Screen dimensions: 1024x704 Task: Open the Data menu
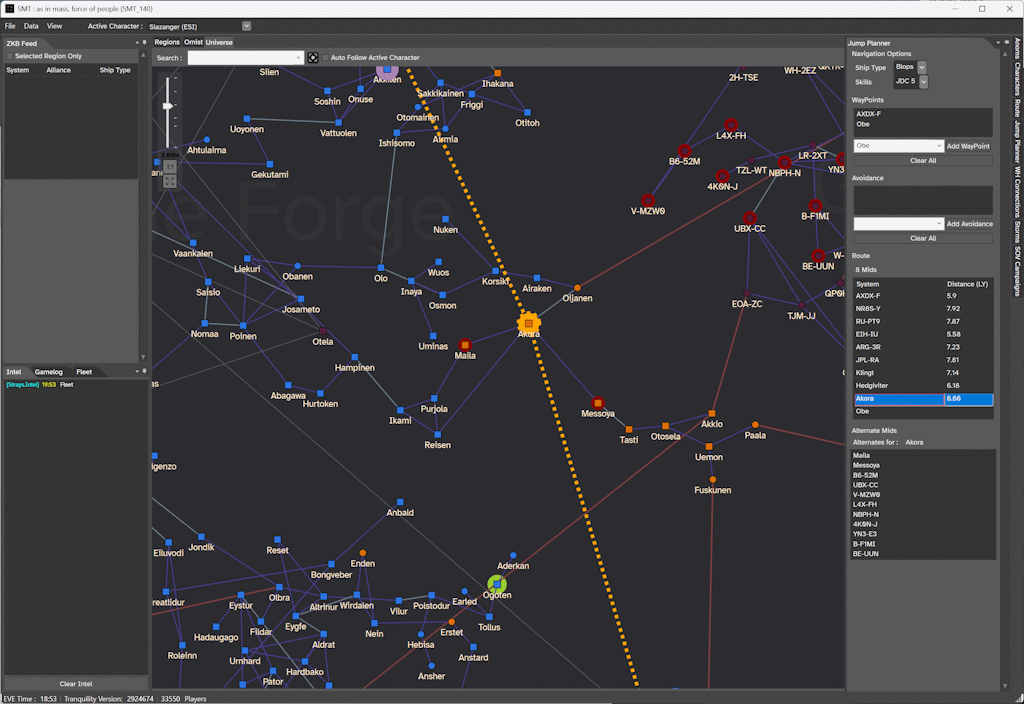click(31, 26)
